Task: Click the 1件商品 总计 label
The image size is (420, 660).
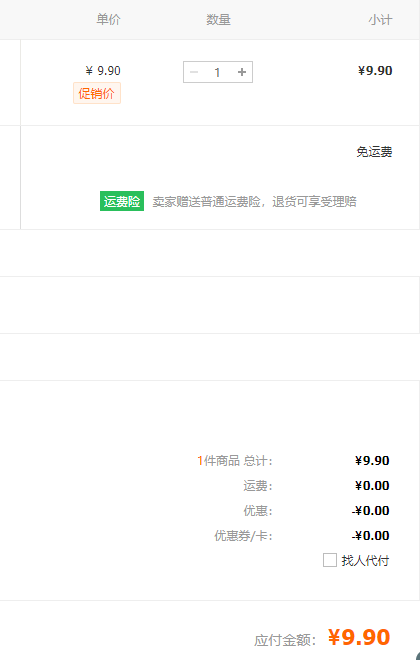Action: coord(235,460)
